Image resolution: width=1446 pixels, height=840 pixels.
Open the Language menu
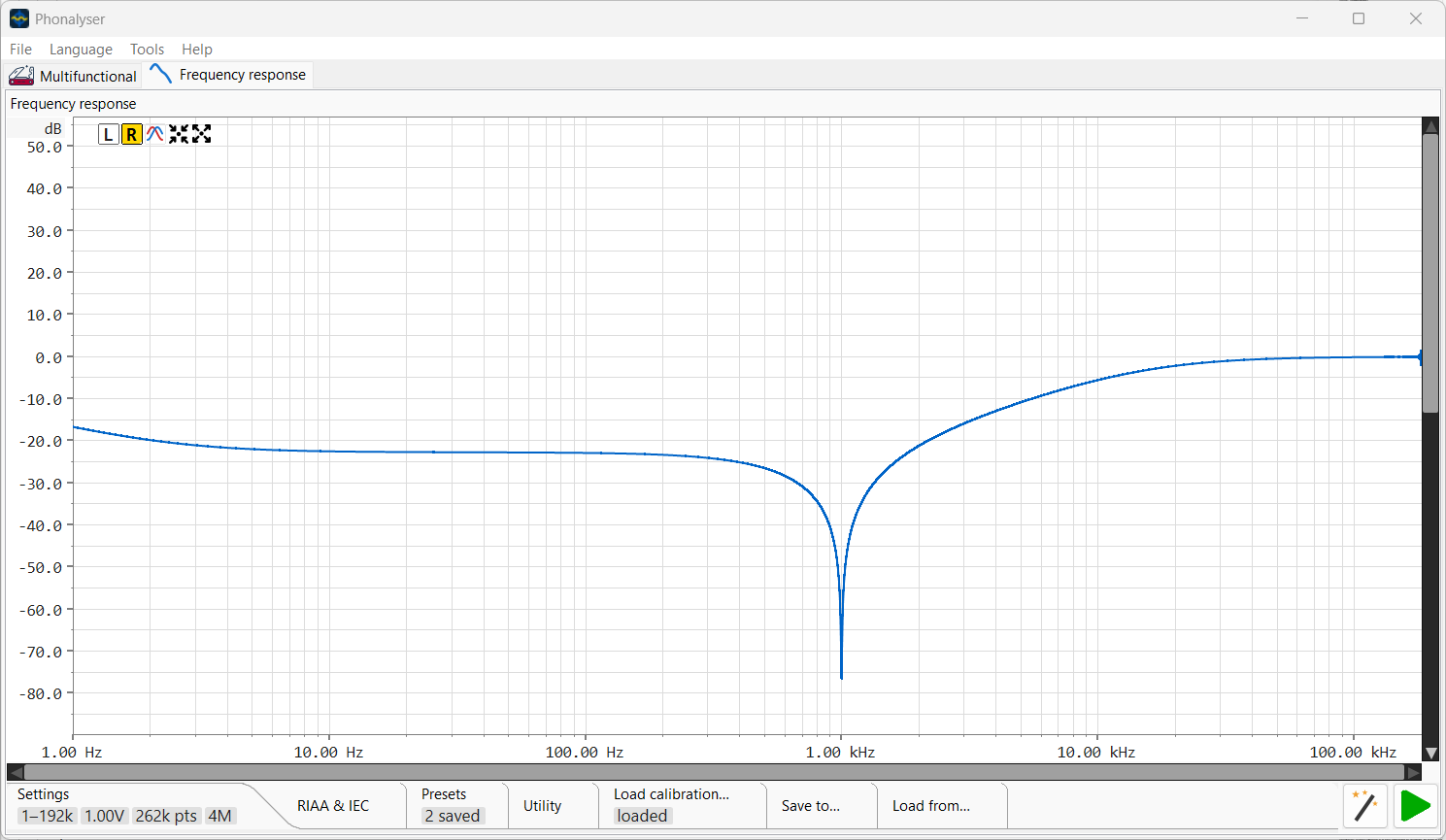pos(81,49)
